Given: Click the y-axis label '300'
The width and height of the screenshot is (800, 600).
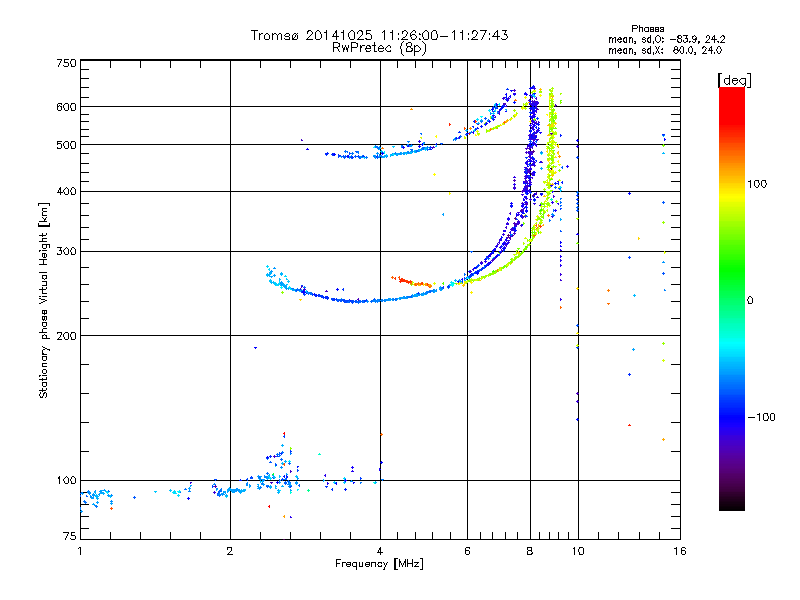Looking at the screenshot, I should click(66, 251).
